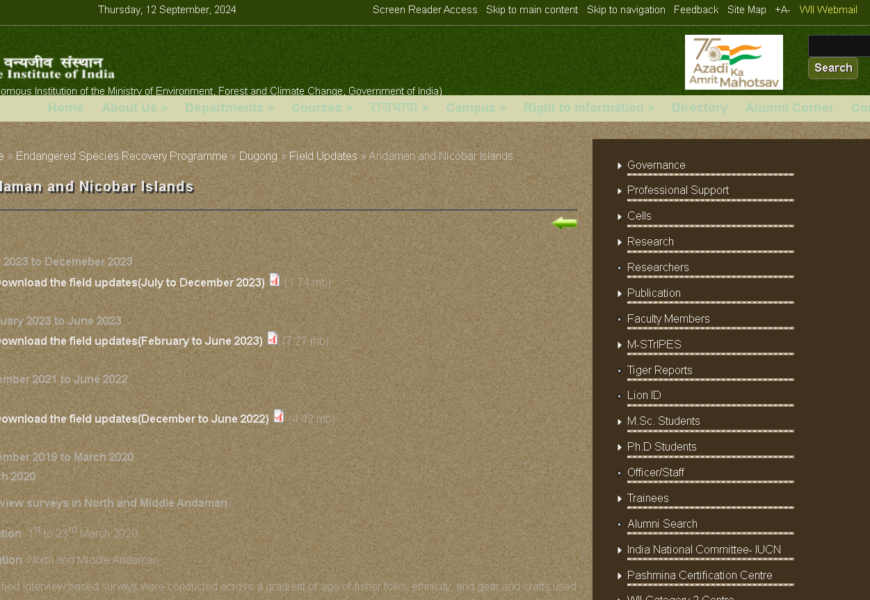Expand Professional Support sidebar item
The width and height of the screenshot is (870, 600).
(677, 190)
